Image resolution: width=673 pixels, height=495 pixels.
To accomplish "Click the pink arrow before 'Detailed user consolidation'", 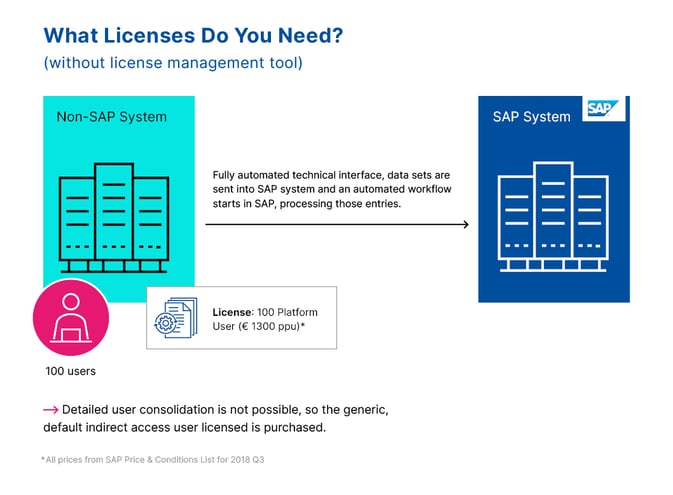I will [x=51, y=410].
